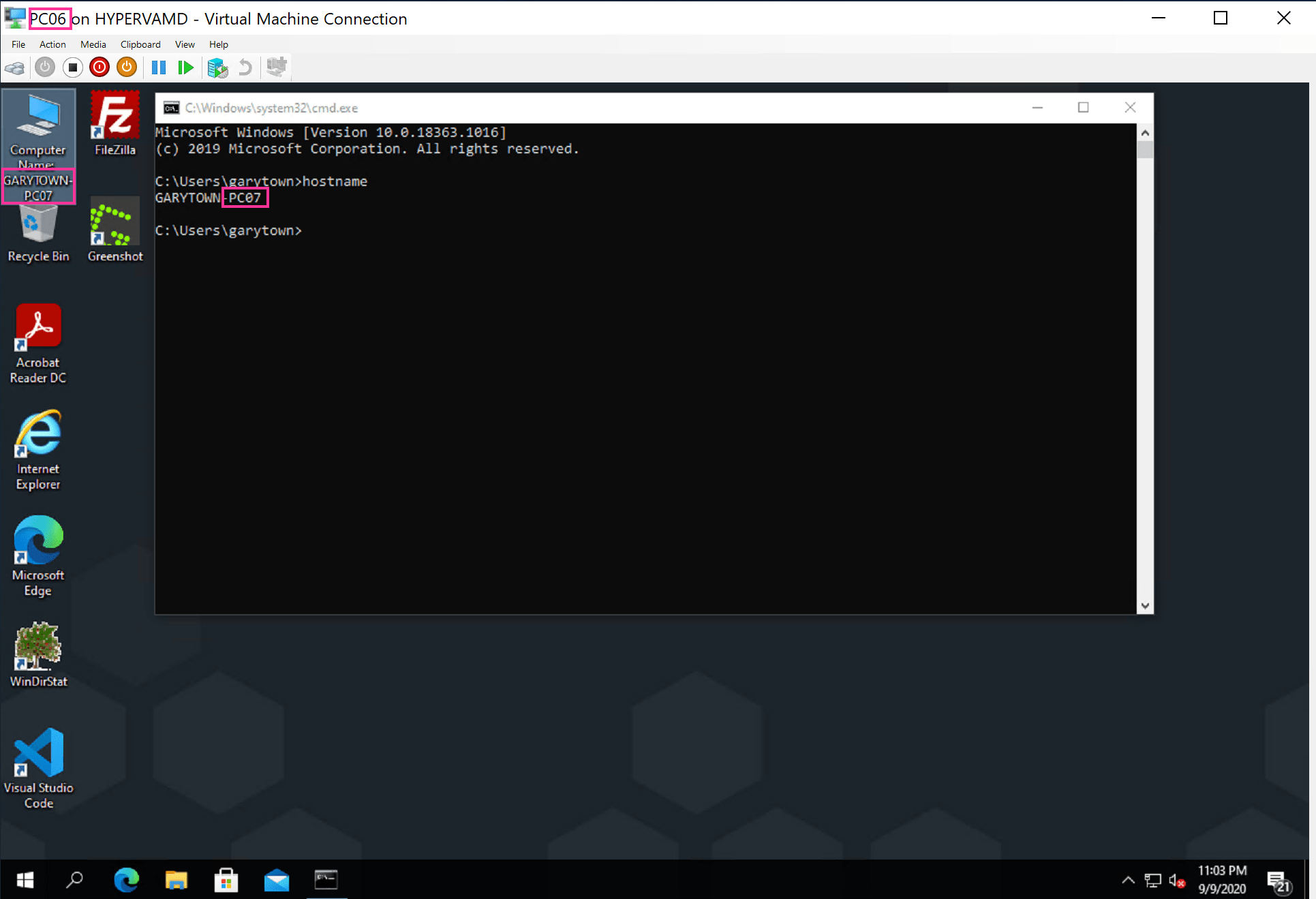The height and width of the screenshot is (899, 1316).
Task: Open the Clipboard menu
Action: [140, 44]
